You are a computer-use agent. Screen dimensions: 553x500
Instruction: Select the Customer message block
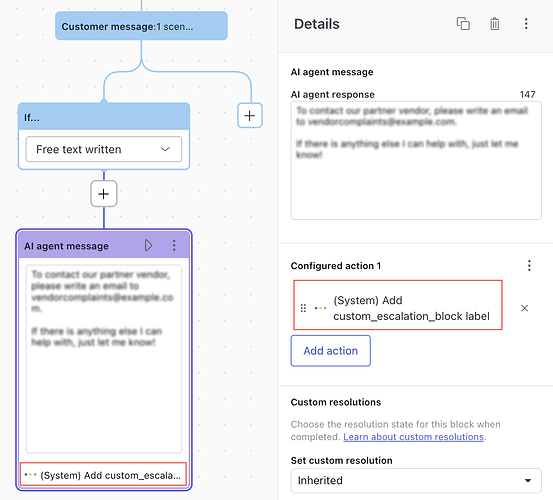click(141, 26)
